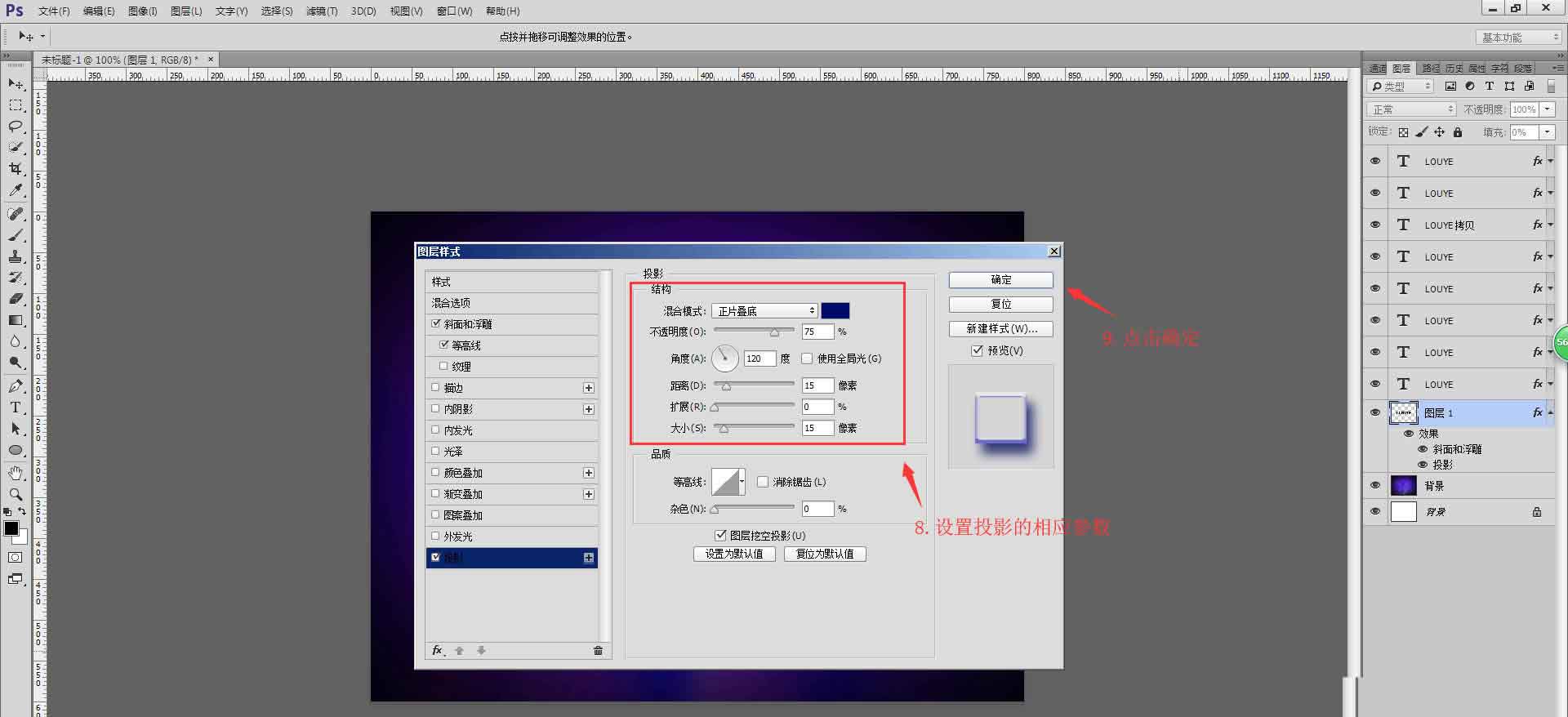Select the Path Selection tool
Image resolution: width=1568 pixels, height=717 pixels.
[x=16, y=429]
